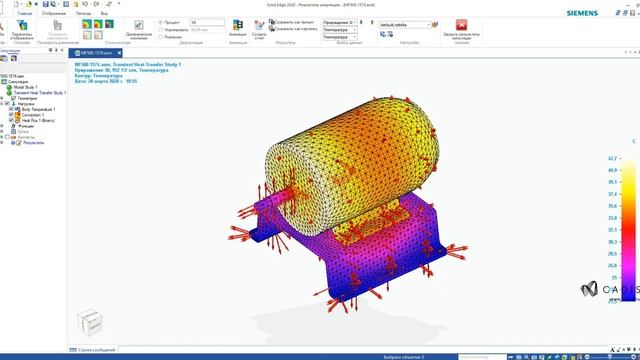640x360 pixels.
Task: Click Undo icon in quick access toolbar
Action: (85, 4)
